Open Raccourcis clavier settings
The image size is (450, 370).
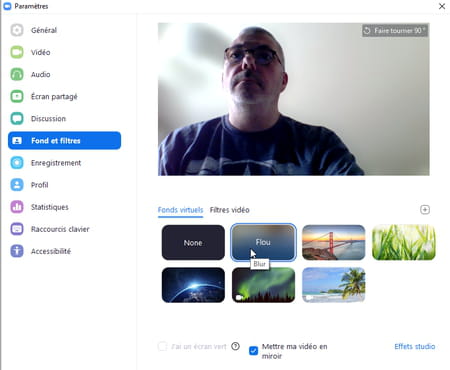pyautogui.click(x=17, y=229)
